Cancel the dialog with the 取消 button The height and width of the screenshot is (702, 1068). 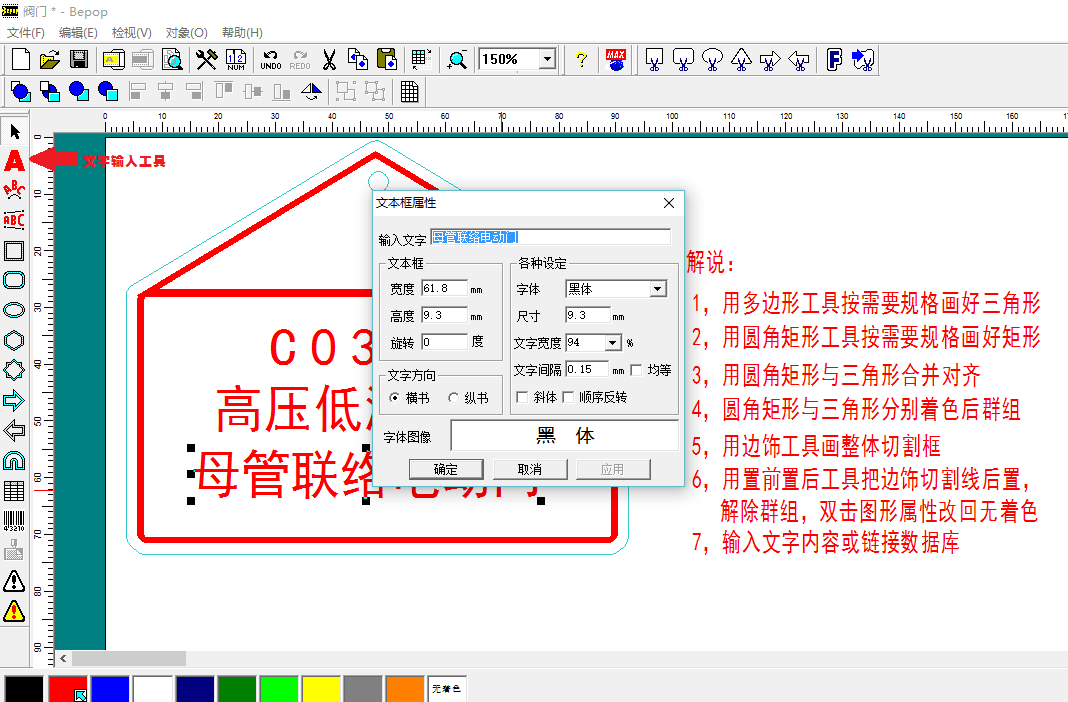[x=530, y=469]
